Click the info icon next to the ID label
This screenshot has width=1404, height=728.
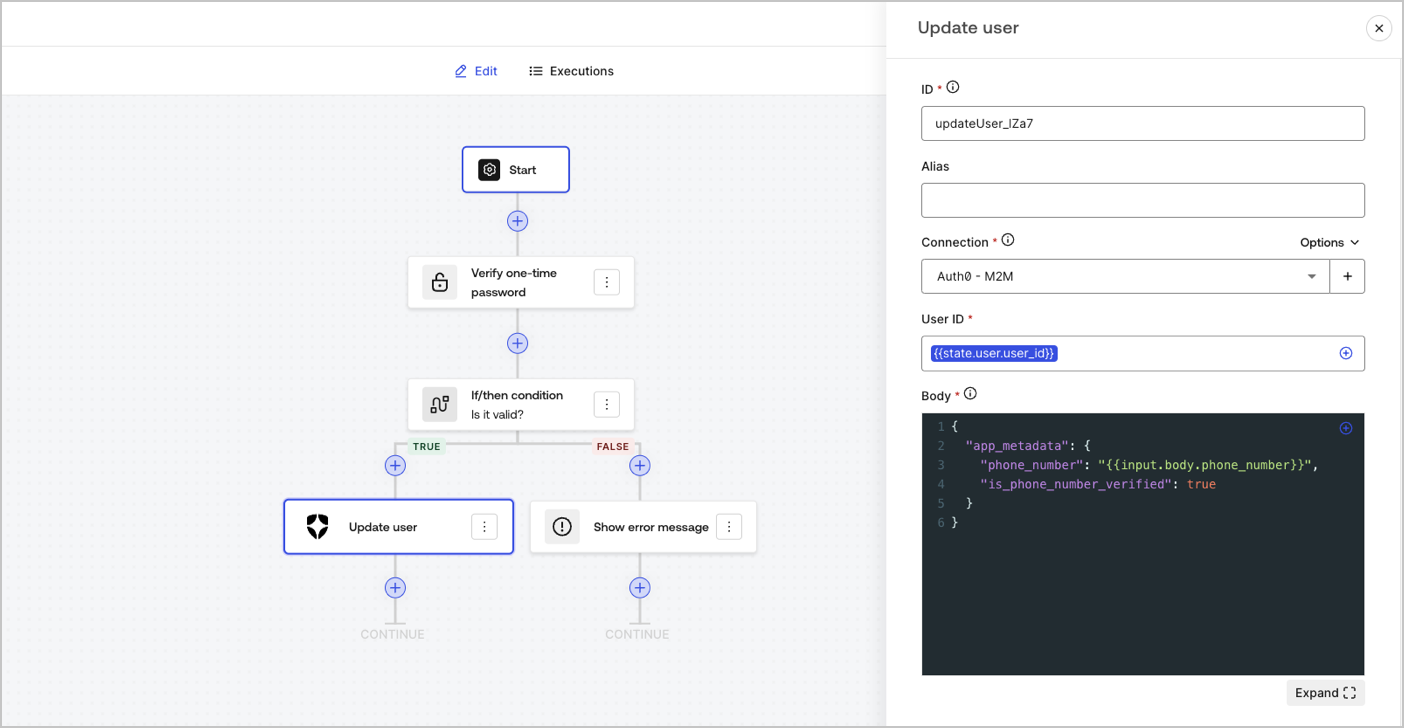click(x=953, y=87)
